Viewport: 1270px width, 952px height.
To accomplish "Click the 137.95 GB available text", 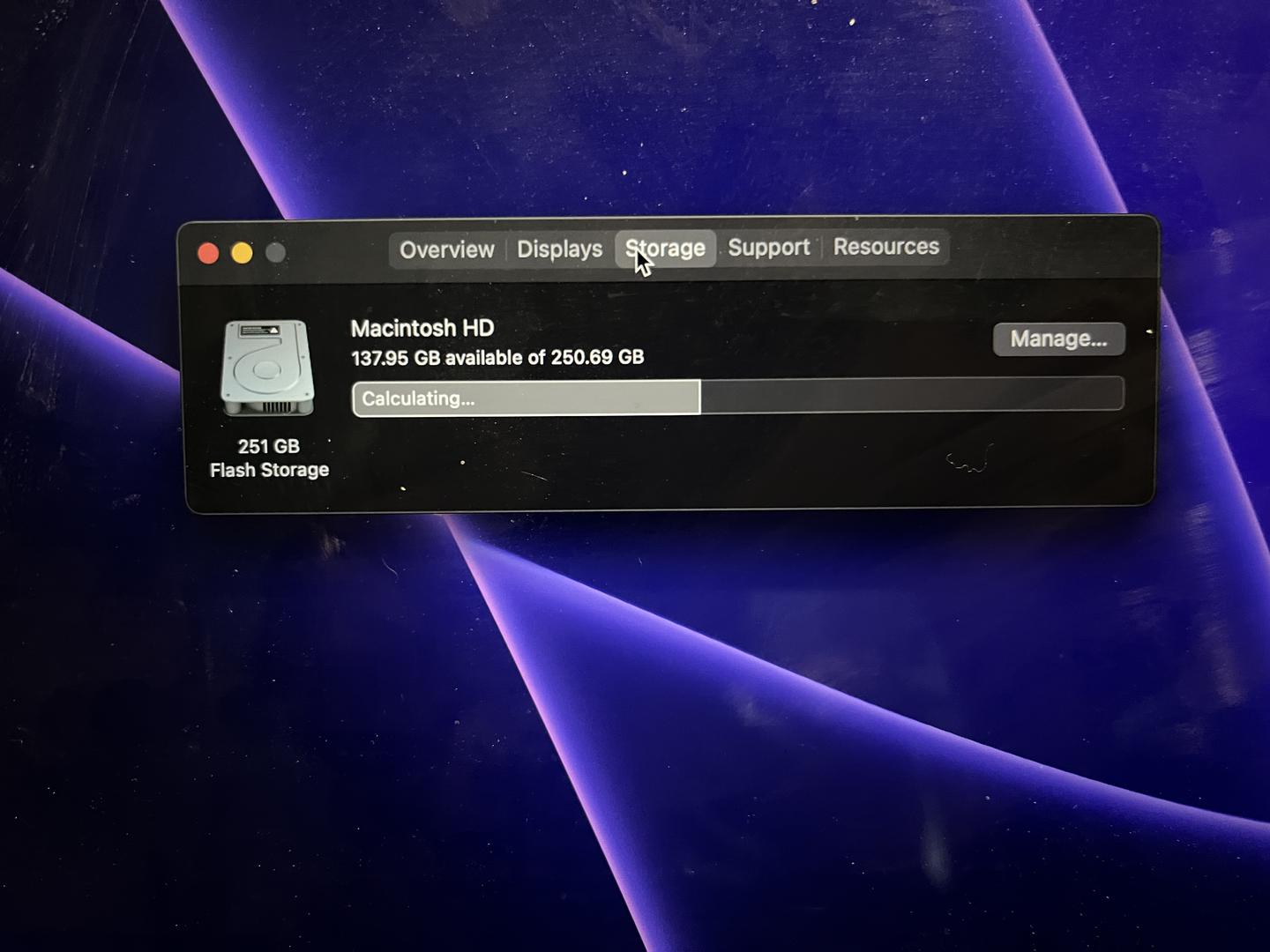I will point(497,358).
